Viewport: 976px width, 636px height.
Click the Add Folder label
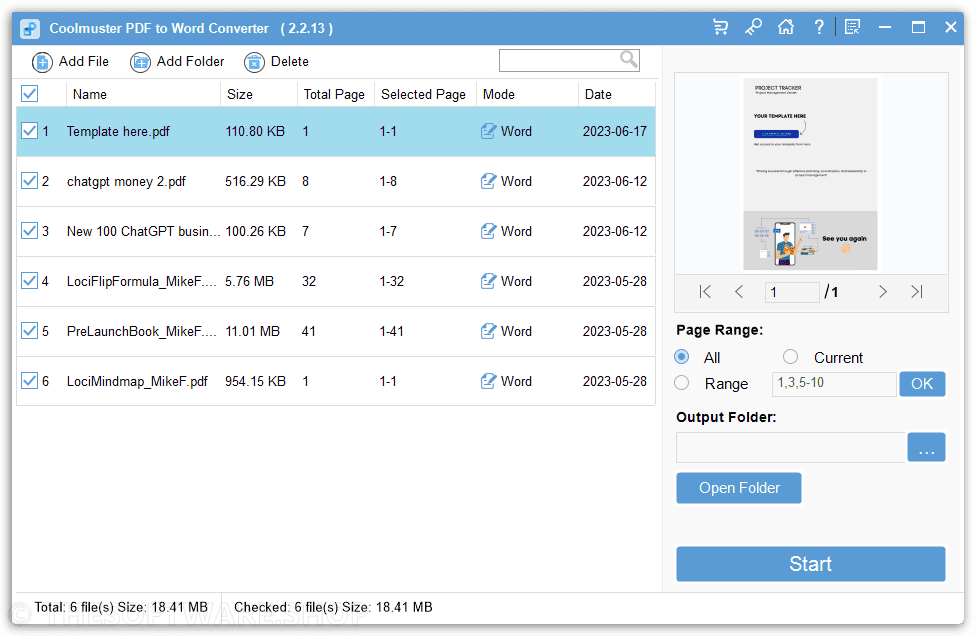tap(190, 62)
